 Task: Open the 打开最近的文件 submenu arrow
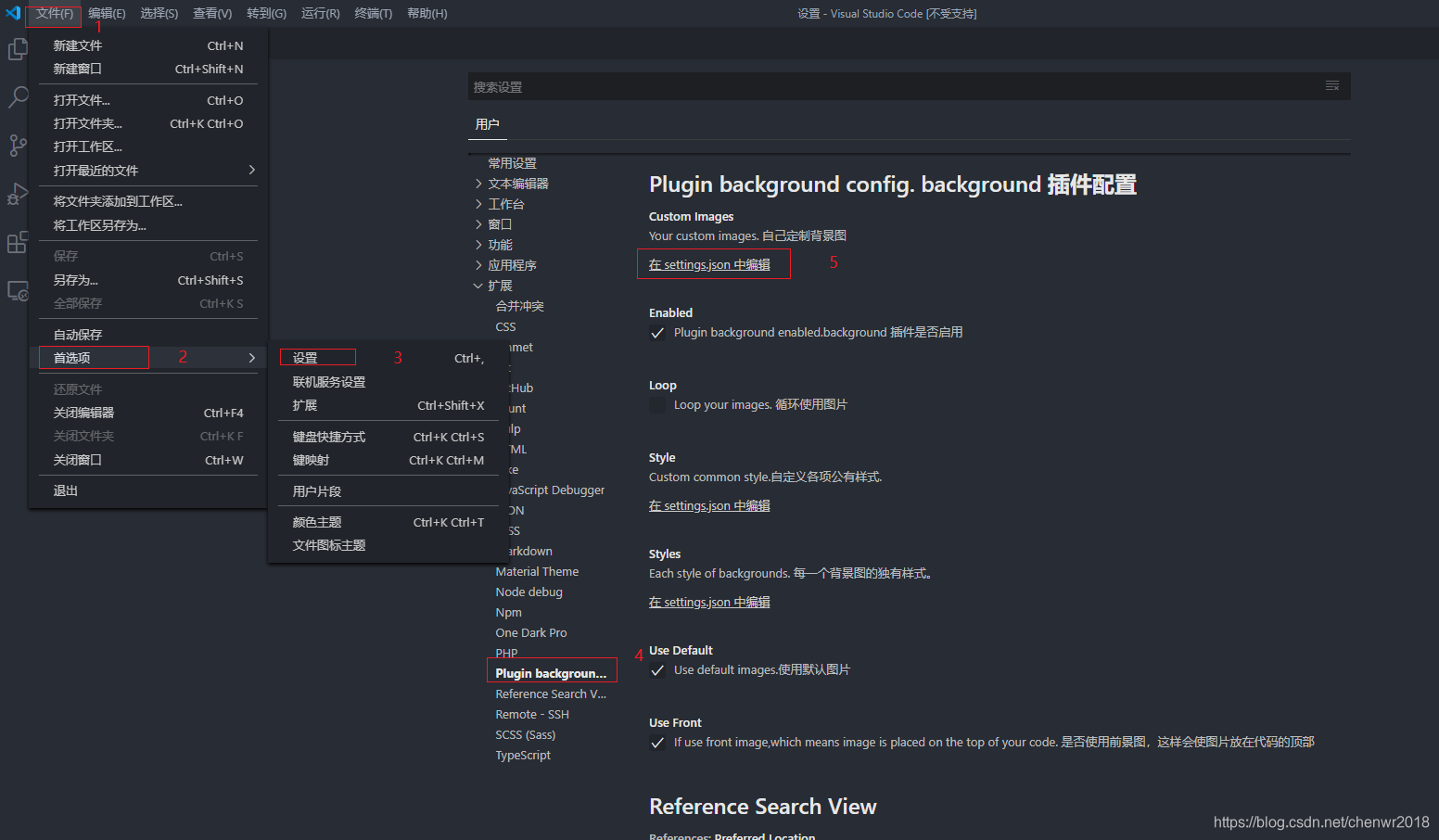tap(251, 170)
